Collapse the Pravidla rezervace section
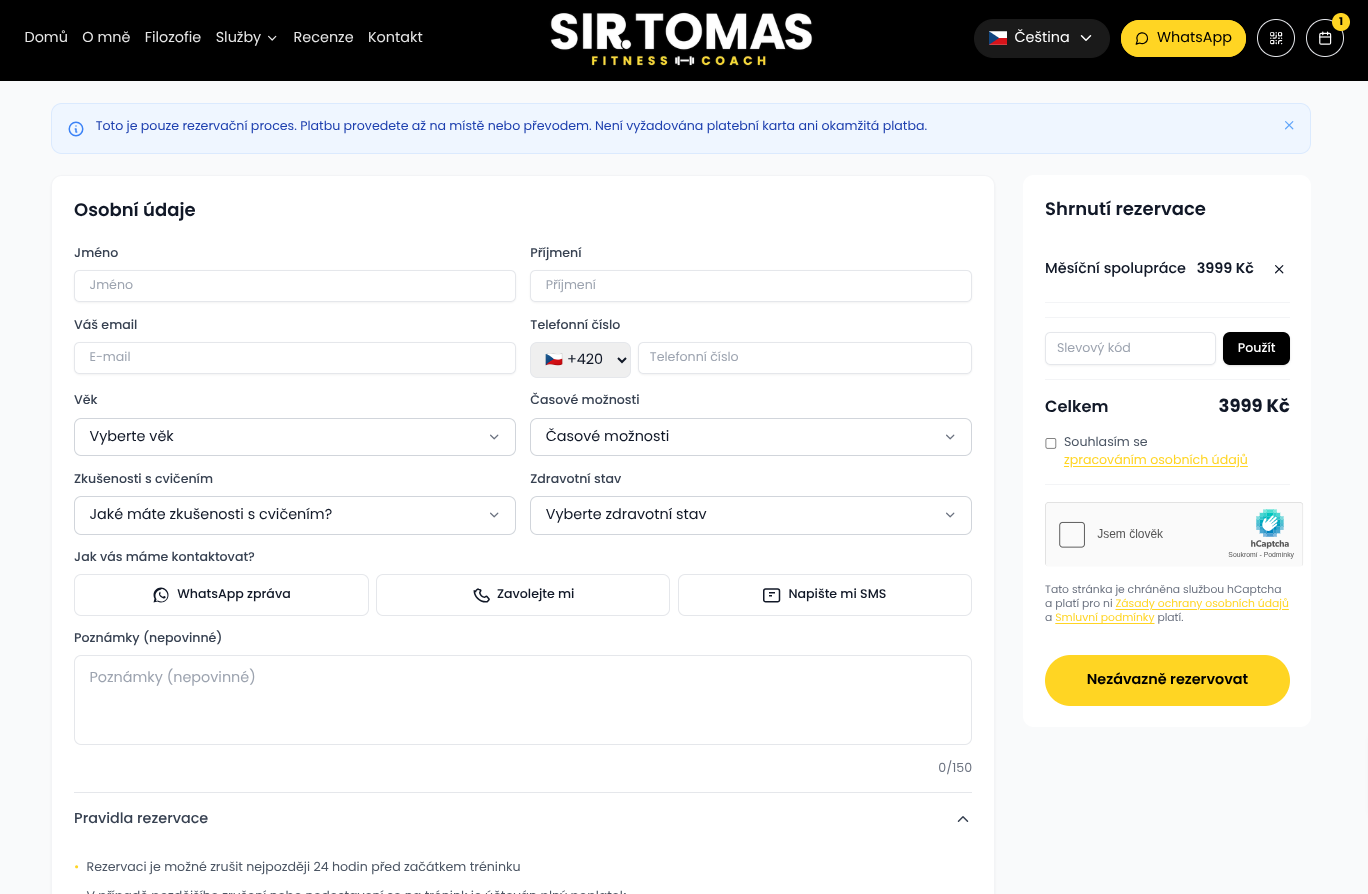The height and width of the screenshot is (894, 1368). point(962,819)
